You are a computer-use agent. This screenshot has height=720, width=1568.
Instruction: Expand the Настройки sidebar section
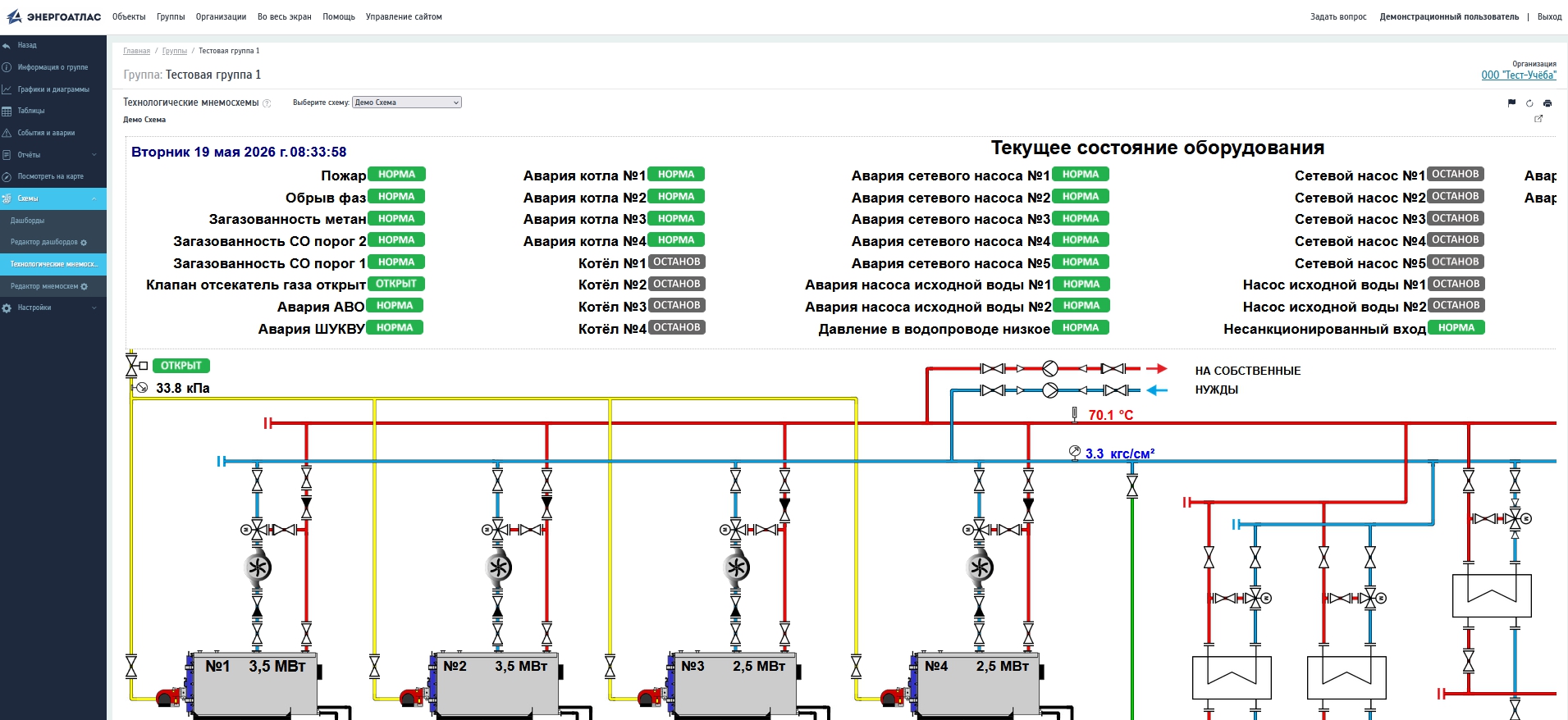[x=53, y=308]
